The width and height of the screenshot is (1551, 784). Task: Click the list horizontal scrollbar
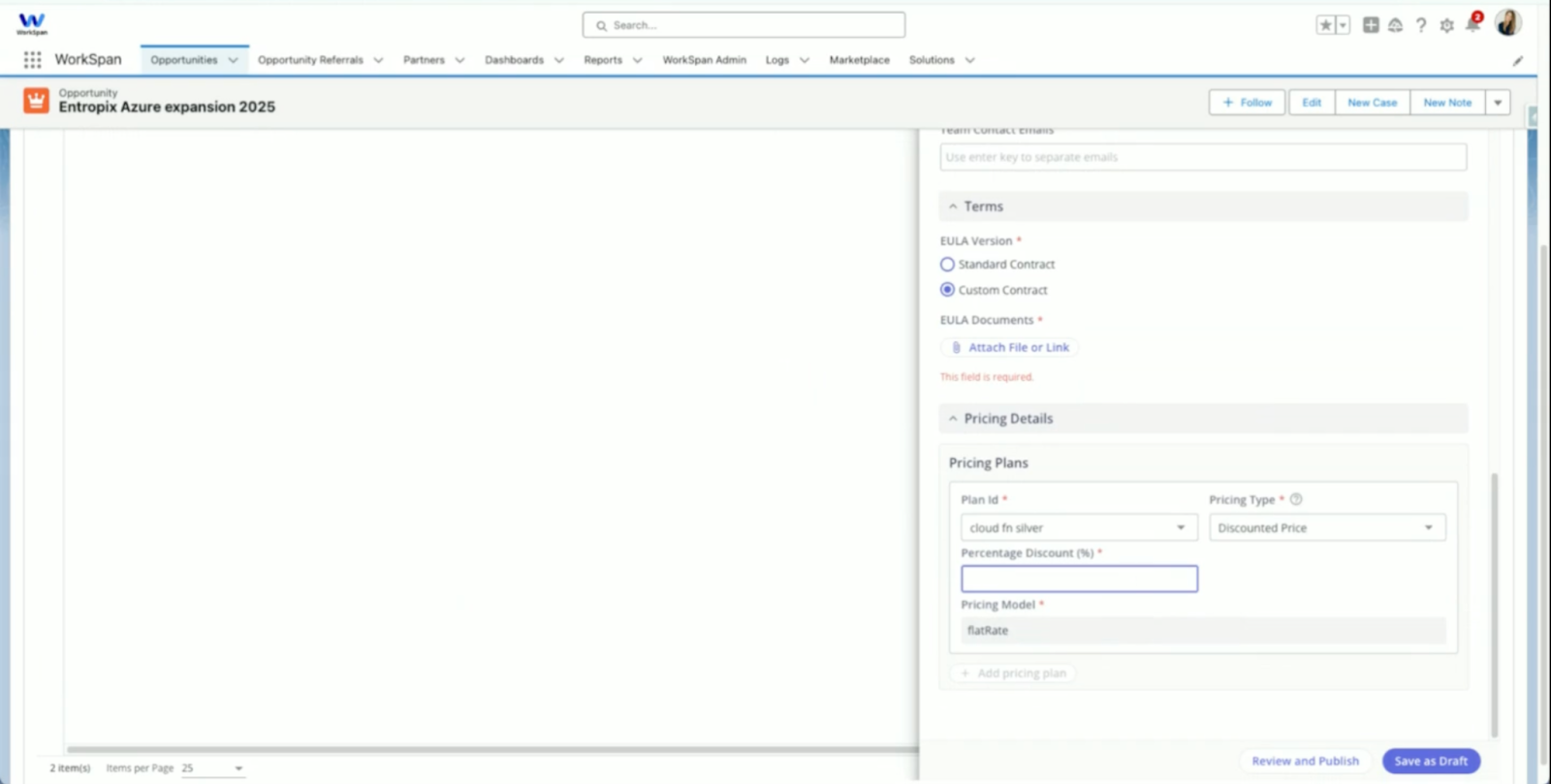(492, 749)
